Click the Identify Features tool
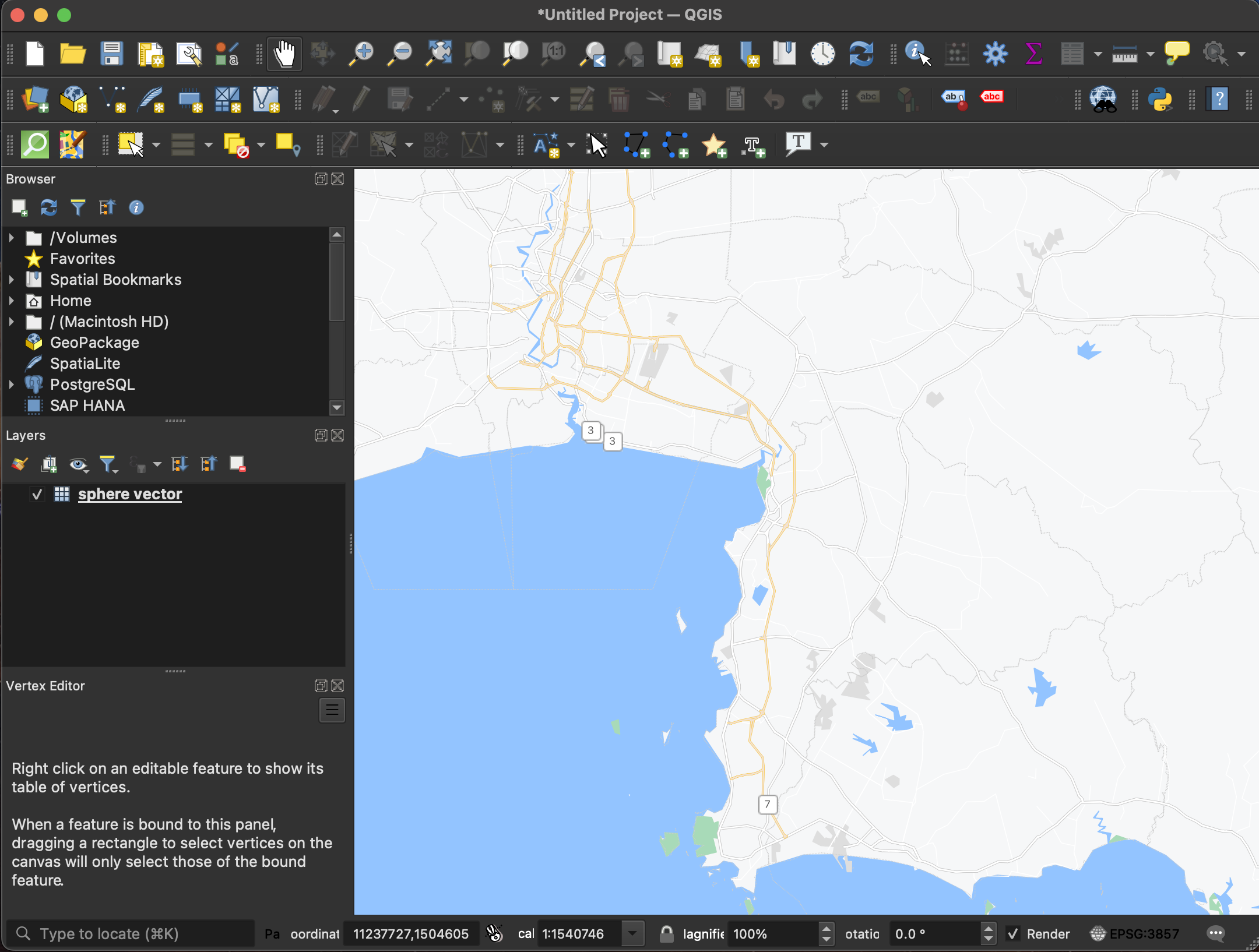This screenshot has width=1259, height=952. tap(917, 54)
